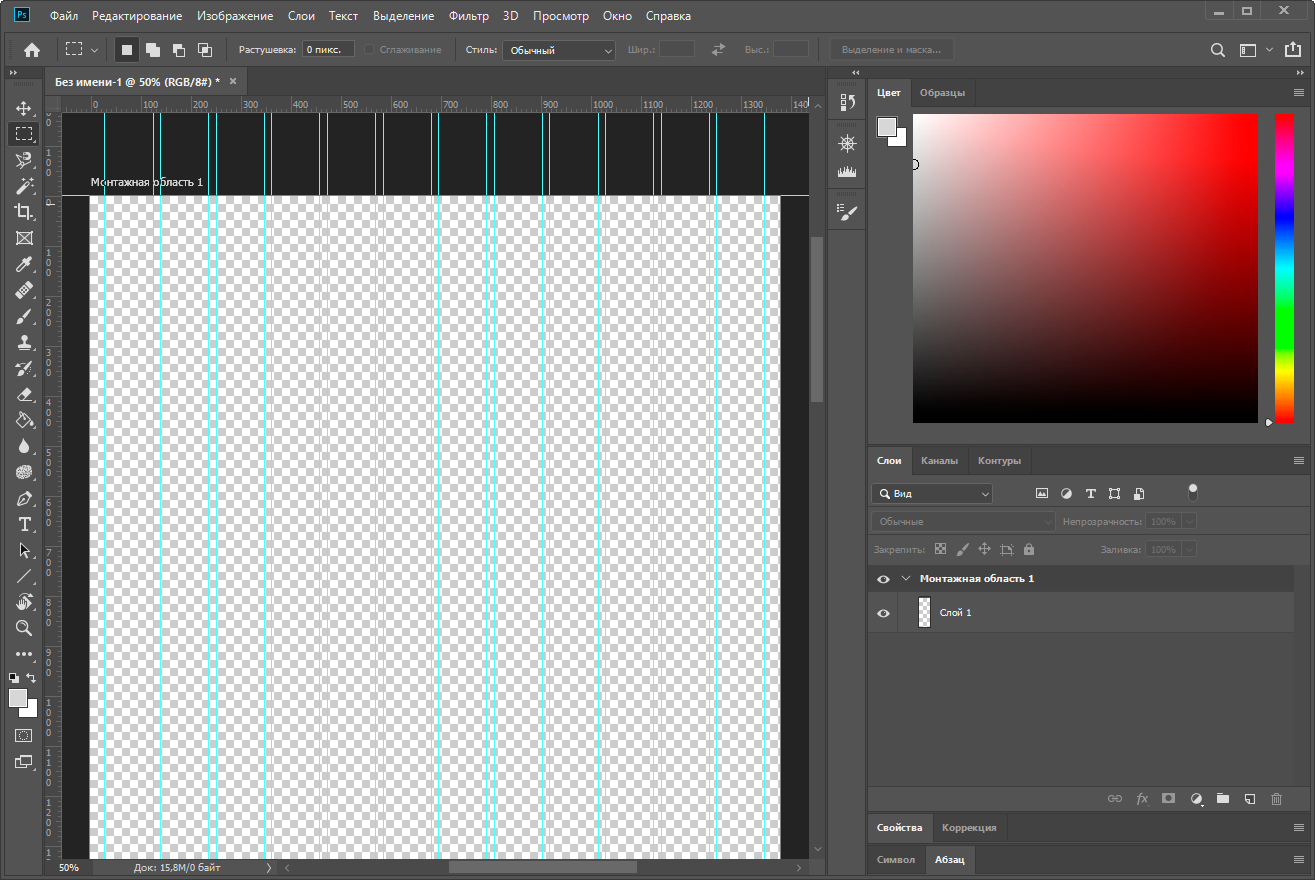The height and width of the screenshot is (880, 1315).
Task: Reset default foreground and background colors
Action: 14,677
